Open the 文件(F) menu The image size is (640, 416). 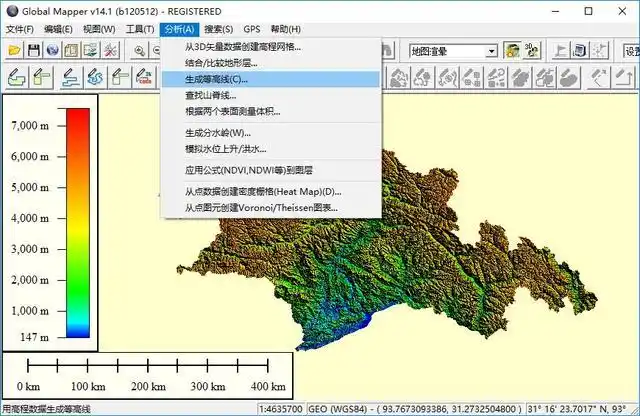point(20,29)
